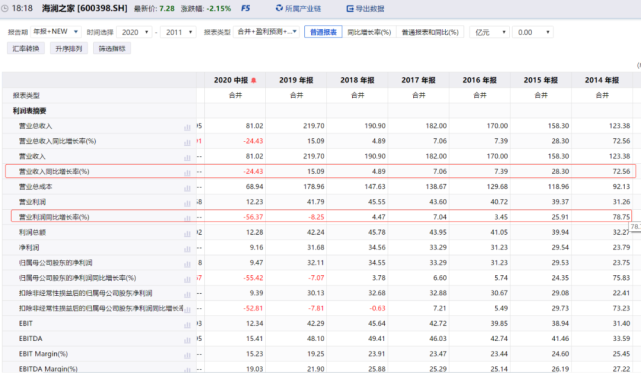Select the 利润表摘要 section heading

(29, 111)
